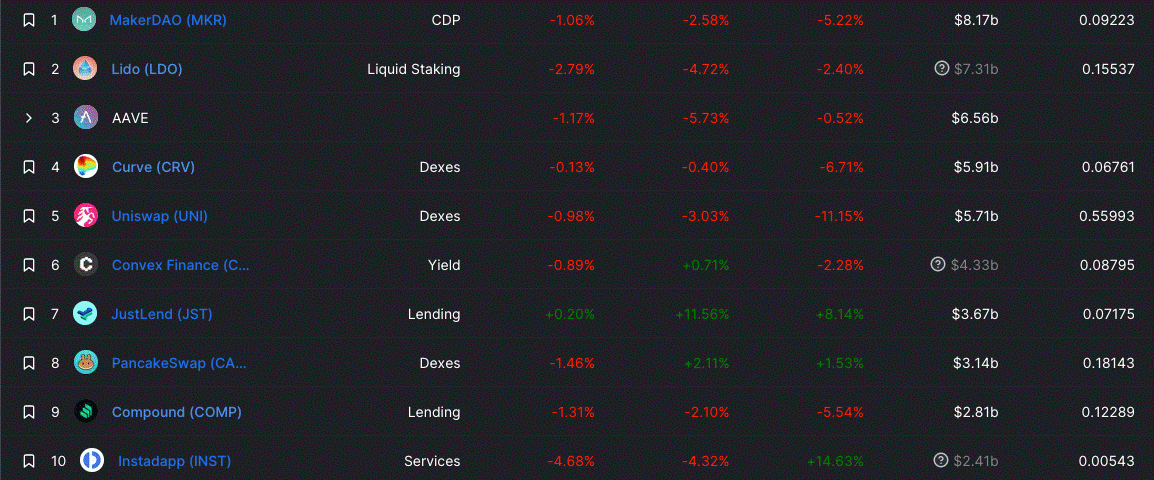The image size is (1154, 480).
Task: Click the Liquid Staking category for Lido
Action: pyautogui.click(x=413, y=69)
